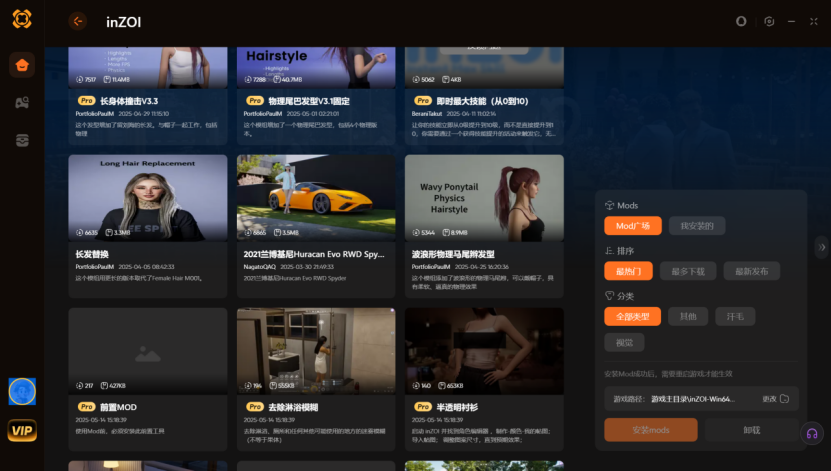Click author NagatoQAQ on the Huracan card
The image size is (831, 471).
click(260, 267)
